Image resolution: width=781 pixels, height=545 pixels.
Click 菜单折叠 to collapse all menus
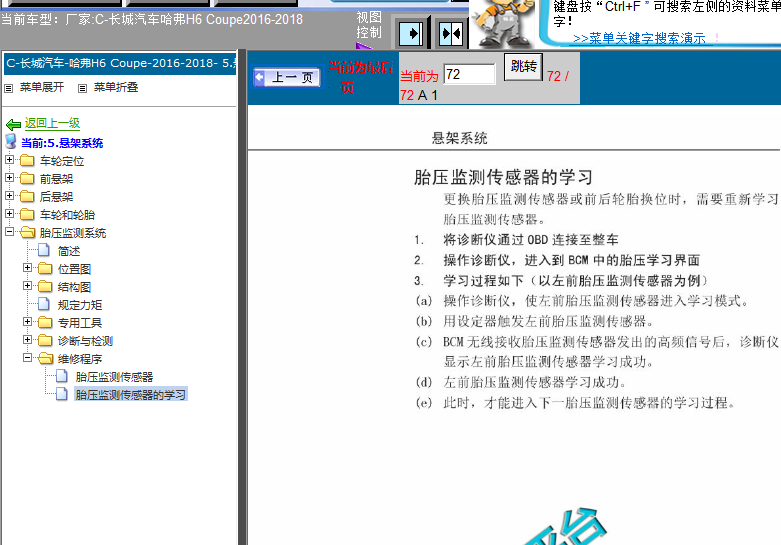tap(116, 88)
